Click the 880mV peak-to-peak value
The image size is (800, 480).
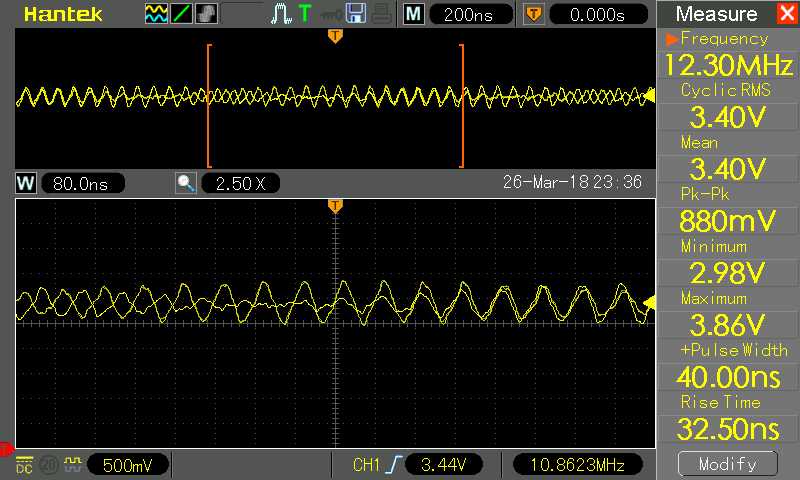point(728,221)
